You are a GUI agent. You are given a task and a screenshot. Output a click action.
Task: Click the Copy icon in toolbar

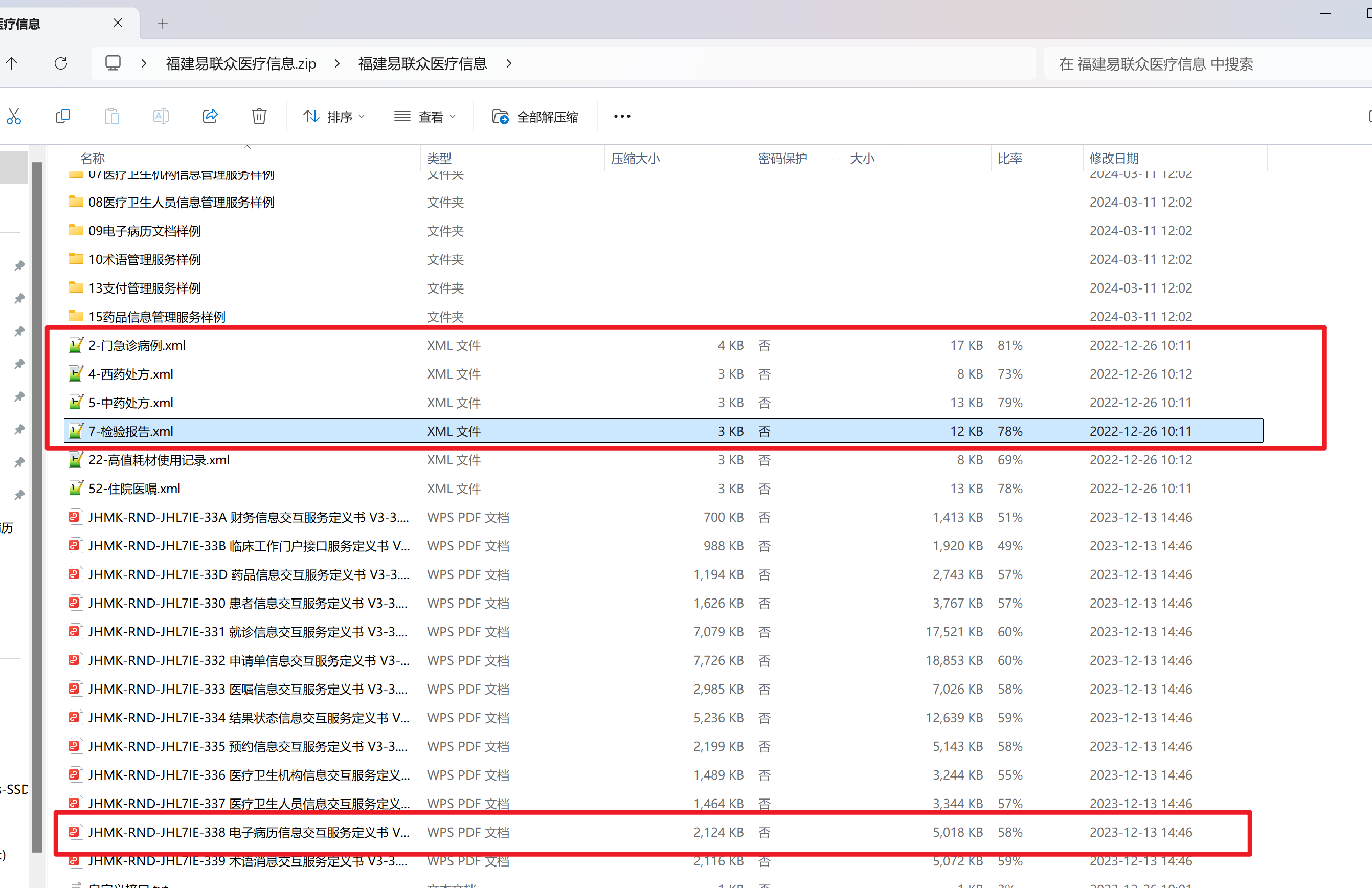[x=62, y=117]
